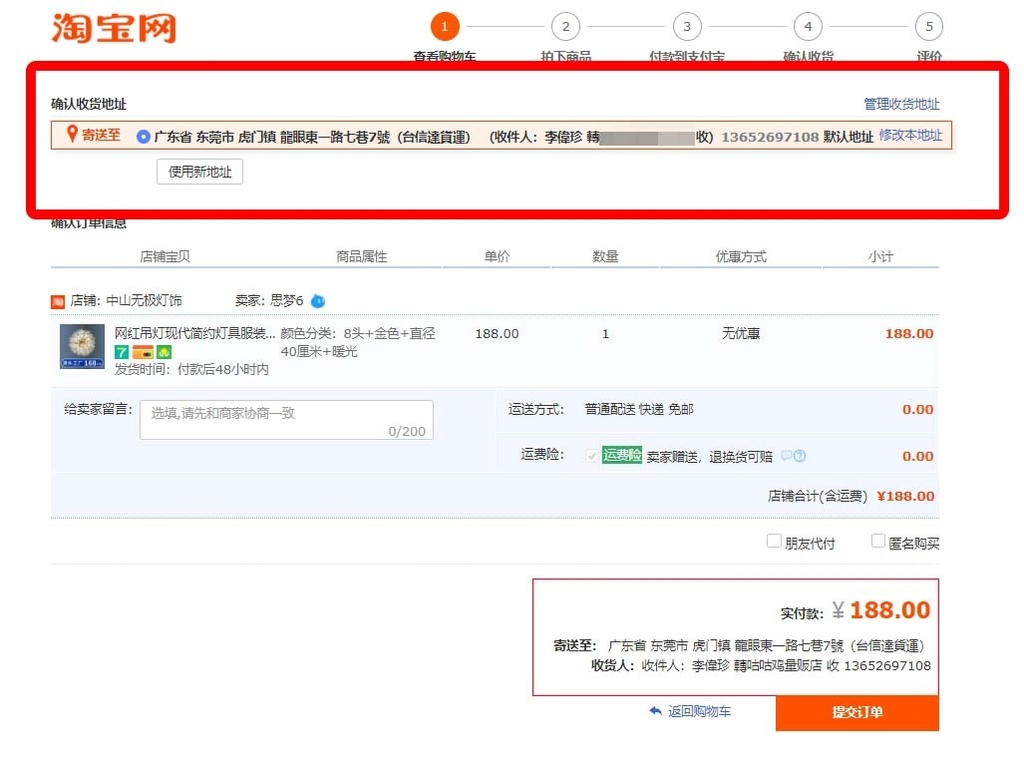
Task: Click the green 运费险 badge
Action: 622,455
